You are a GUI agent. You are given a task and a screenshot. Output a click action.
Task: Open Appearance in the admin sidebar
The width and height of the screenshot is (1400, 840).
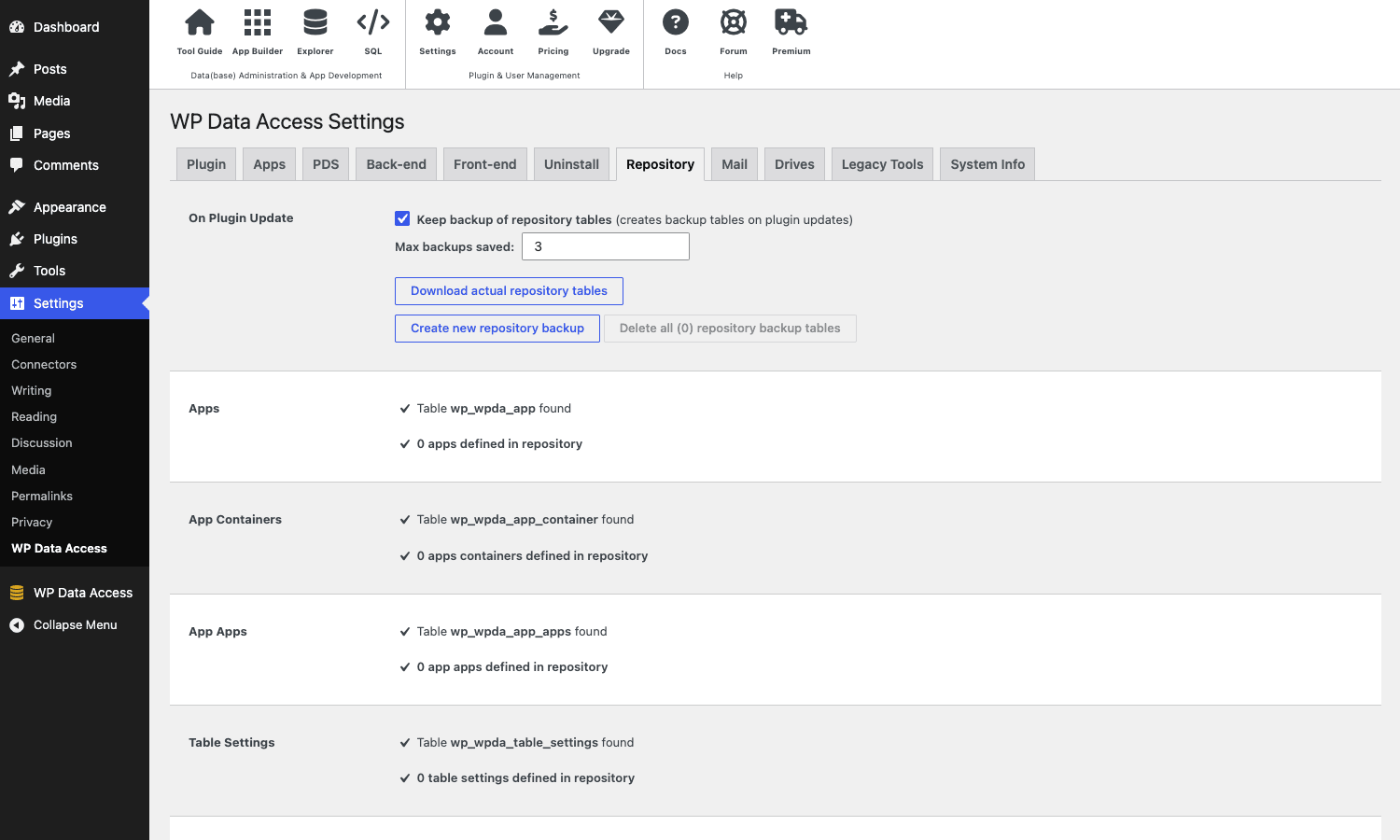(75, 207)
